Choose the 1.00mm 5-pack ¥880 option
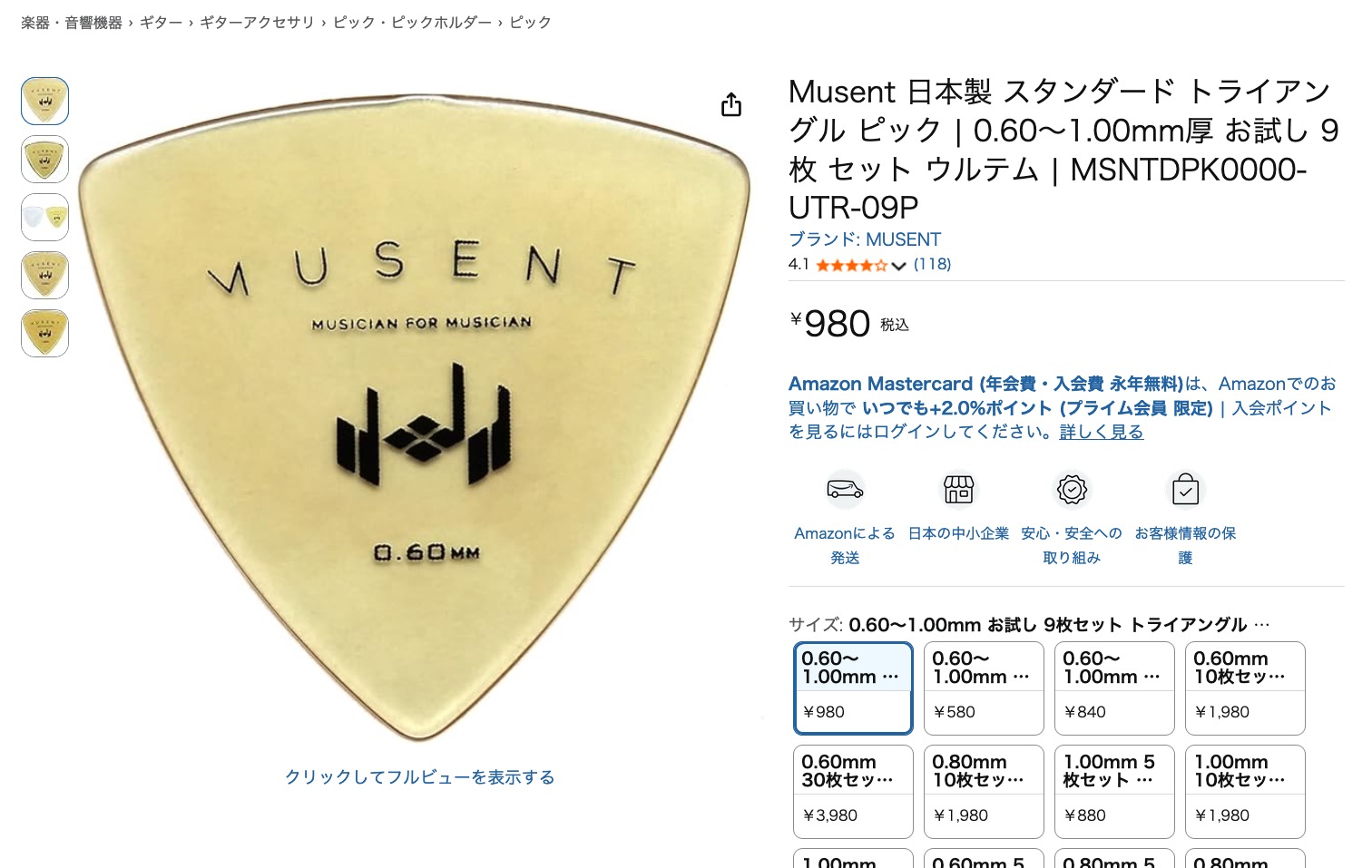Screen dimensions: 1372x868 1114,792
